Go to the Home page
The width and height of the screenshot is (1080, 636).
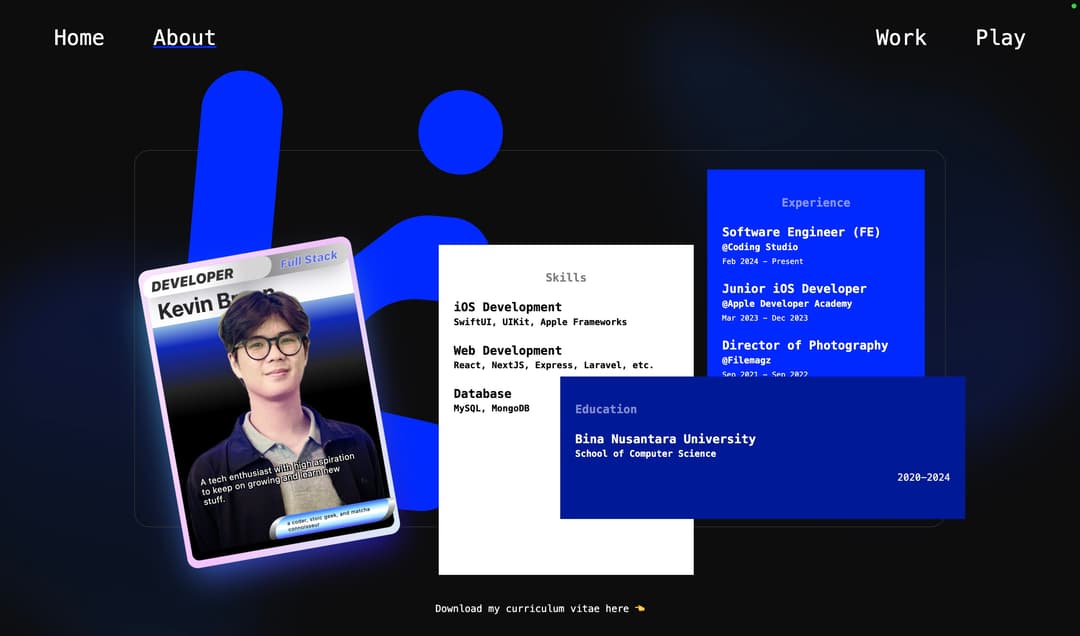point(79,37)
